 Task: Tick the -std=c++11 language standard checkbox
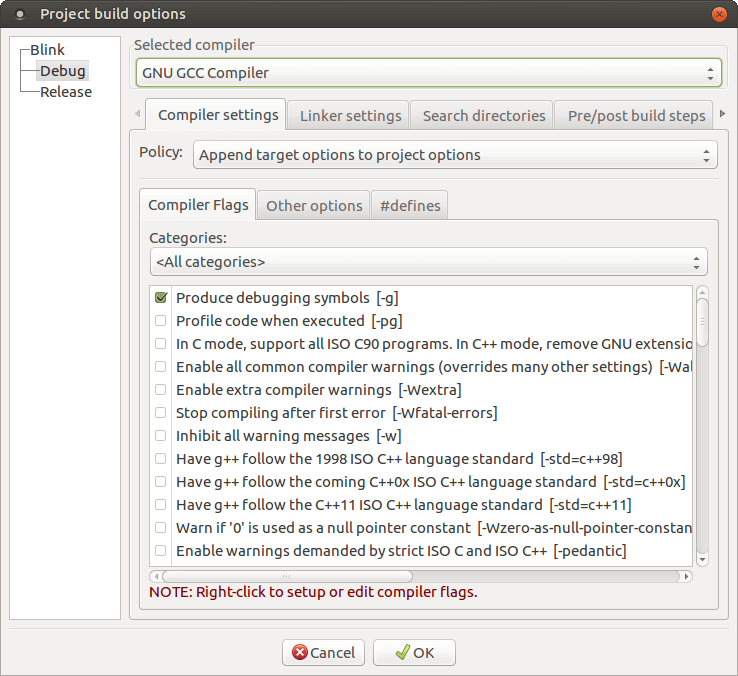pos(160,505)
